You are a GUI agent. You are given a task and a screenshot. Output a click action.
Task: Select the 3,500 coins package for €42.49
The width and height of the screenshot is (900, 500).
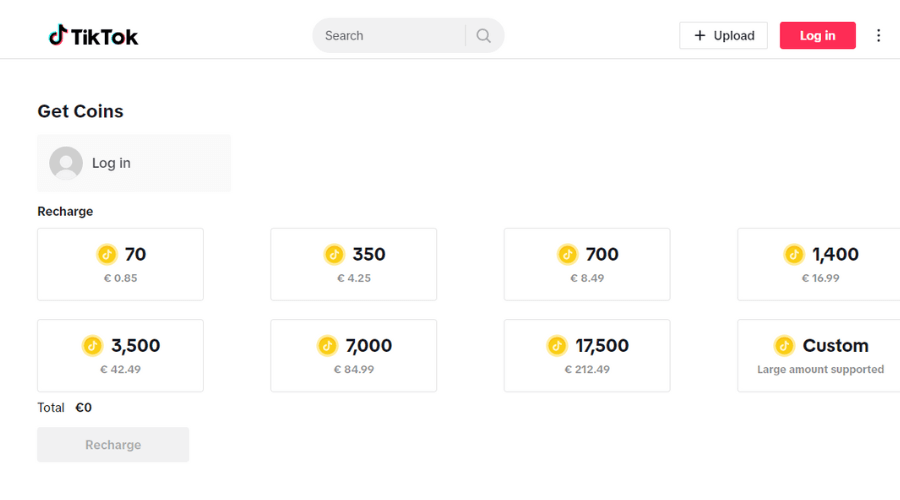pyautogui.click(x=120, y=356)
